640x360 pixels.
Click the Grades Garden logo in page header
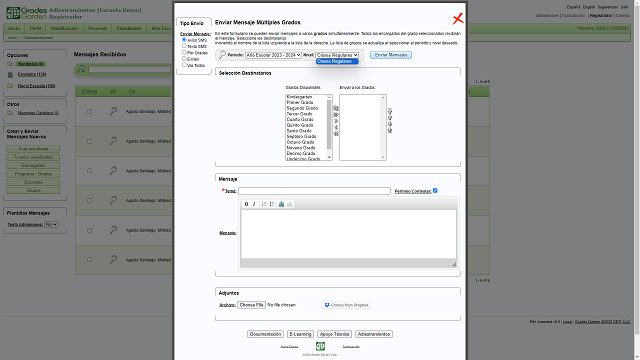27,13
